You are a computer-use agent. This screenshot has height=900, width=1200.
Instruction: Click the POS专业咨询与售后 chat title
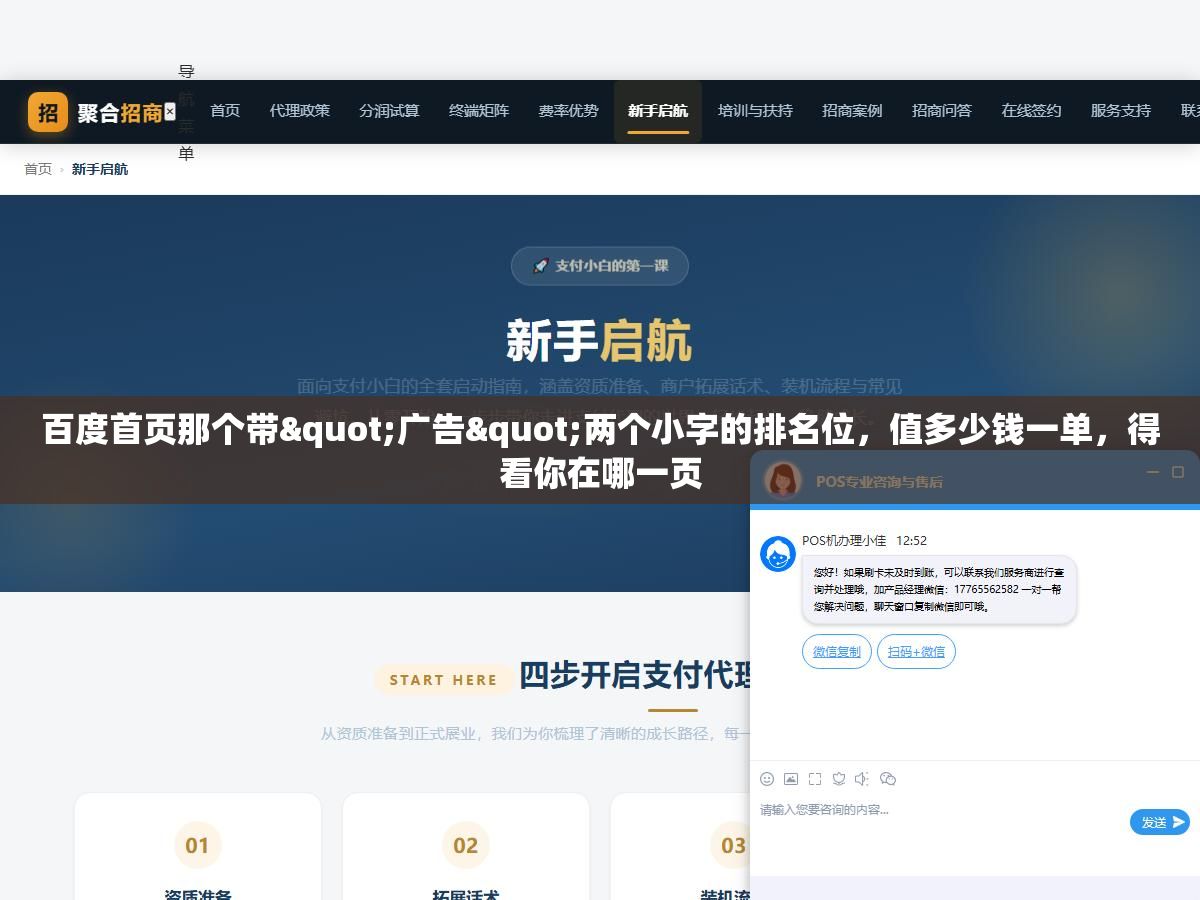879,481
